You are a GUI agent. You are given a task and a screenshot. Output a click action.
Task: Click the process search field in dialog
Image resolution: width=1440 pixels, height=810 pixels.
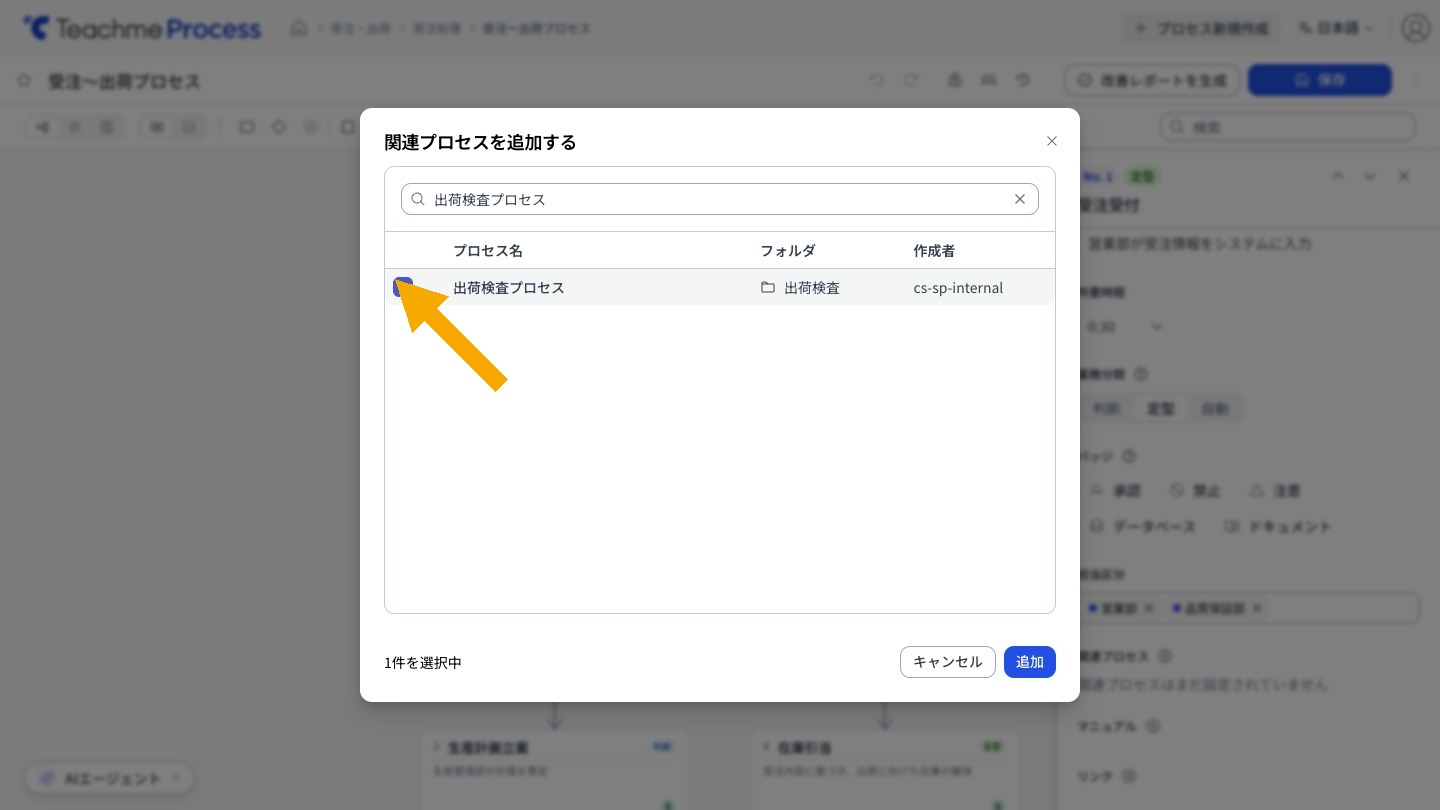coord(719,199)
